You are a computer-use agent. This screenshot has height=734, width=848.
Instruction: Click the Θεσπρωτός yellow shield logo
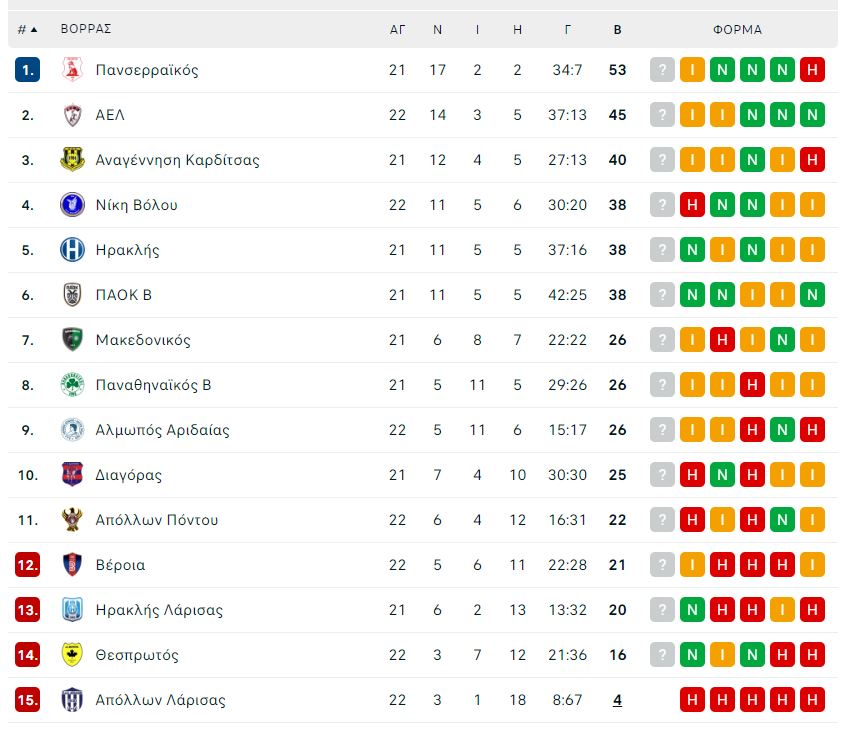pyautogui.click(x=72, y=654)
